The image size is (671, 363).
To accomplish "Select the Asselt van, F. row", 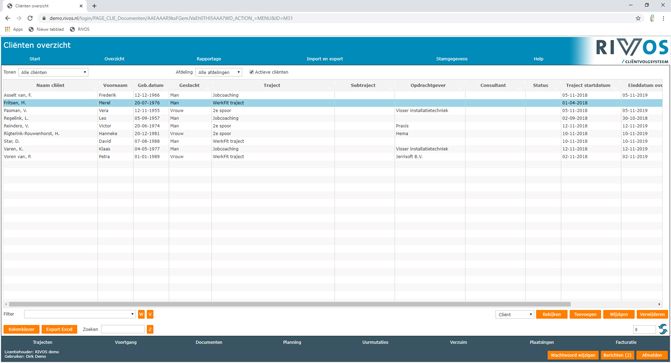I will (x=333, y=95).
